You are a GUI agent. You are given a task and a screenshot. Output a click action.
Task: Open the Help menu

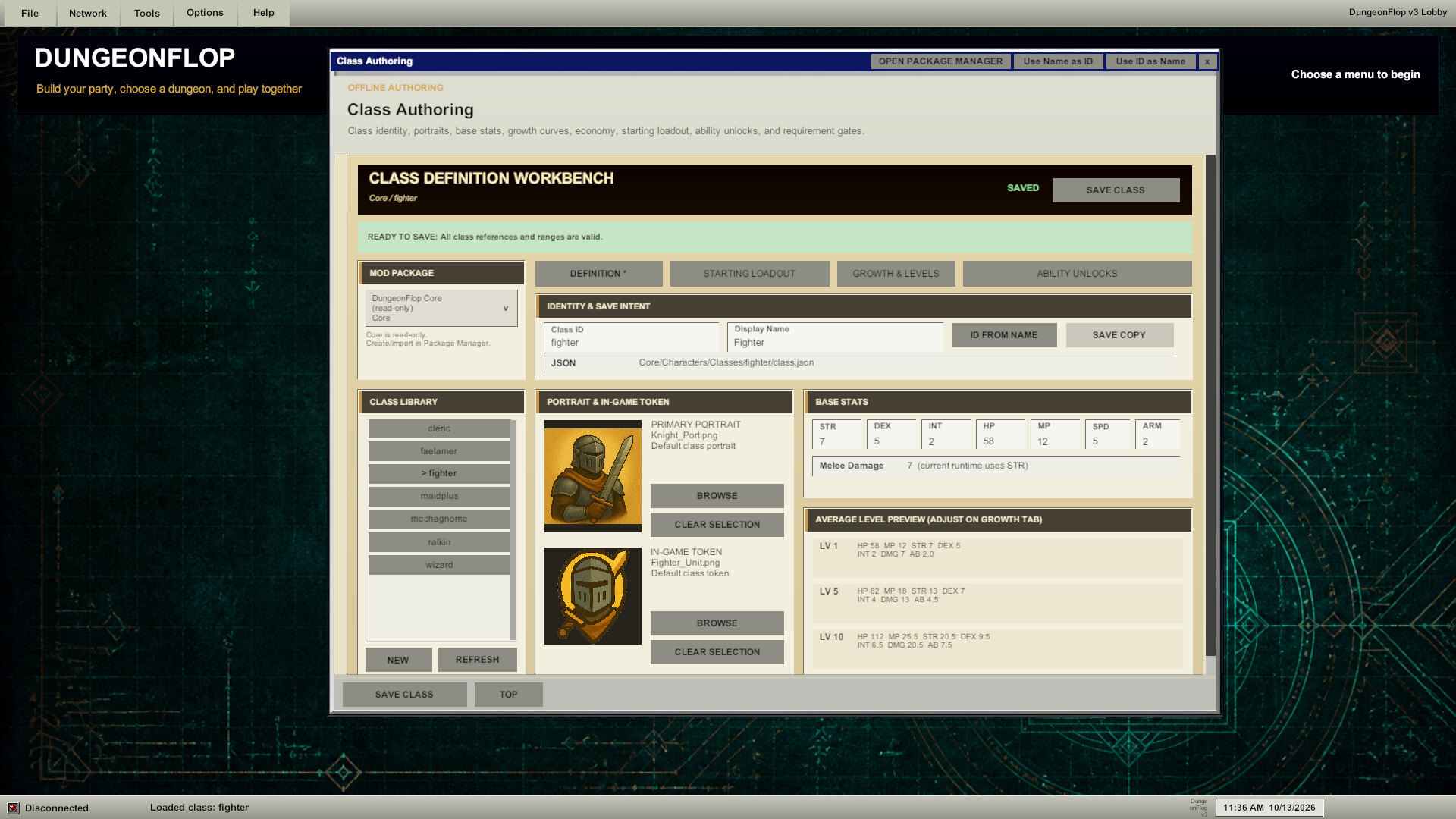pyautogui.click(x=264, y=13)
